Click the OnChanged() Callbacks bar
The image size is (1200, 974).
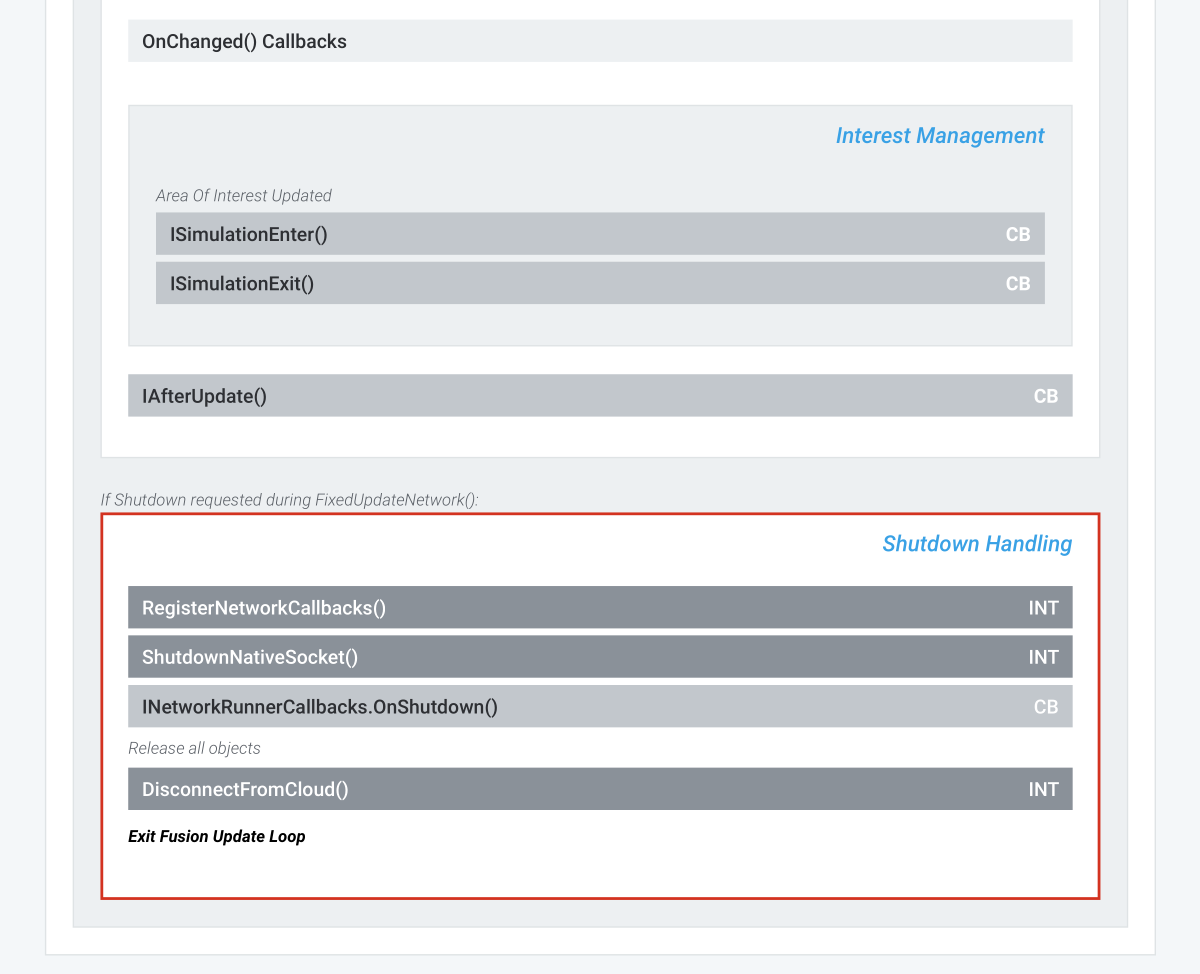coord(600,41)
